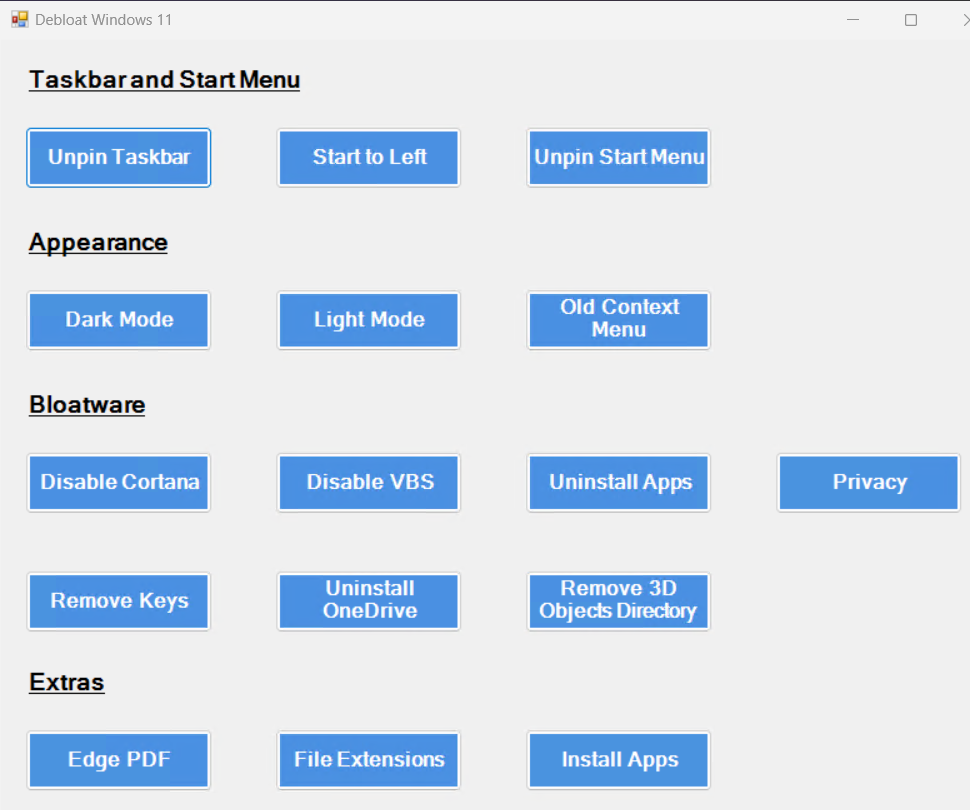Enable Dark Mode
970x810 pixels.
click(119, 320)
